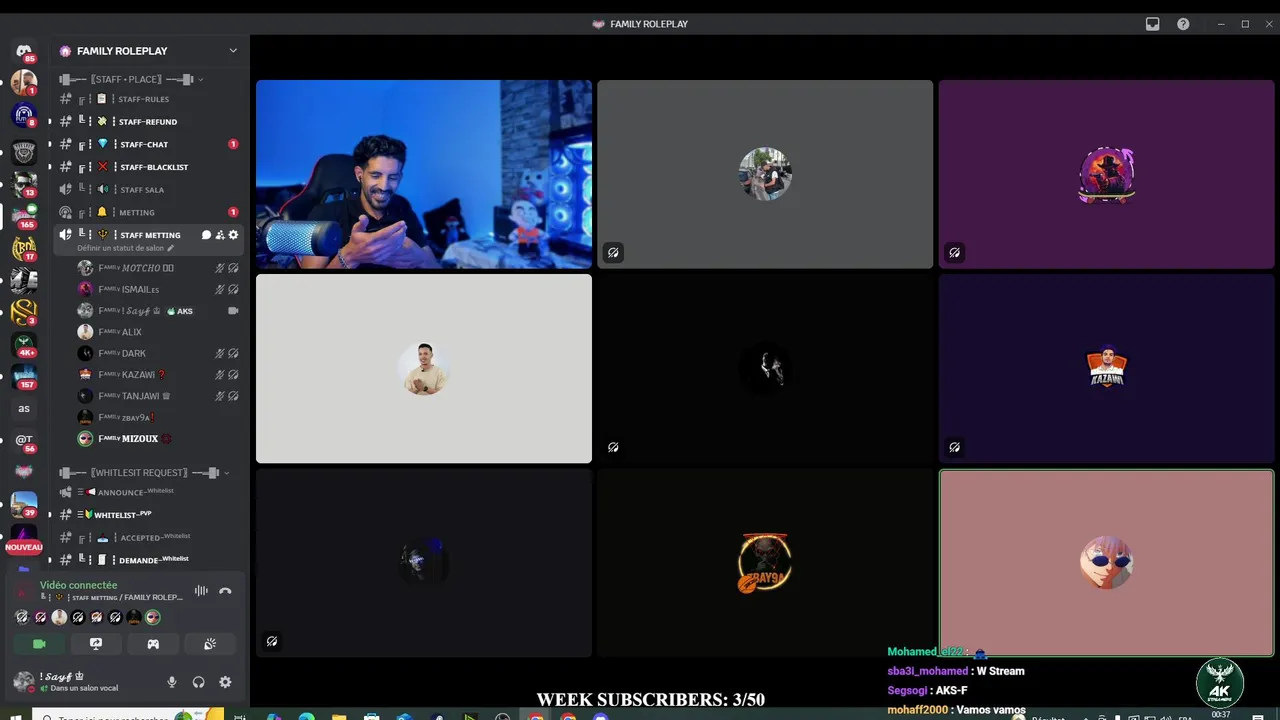The width and height of the screenshot is (1280, 720).
Task: Focus the live webcam video tile
Action: 424,174
